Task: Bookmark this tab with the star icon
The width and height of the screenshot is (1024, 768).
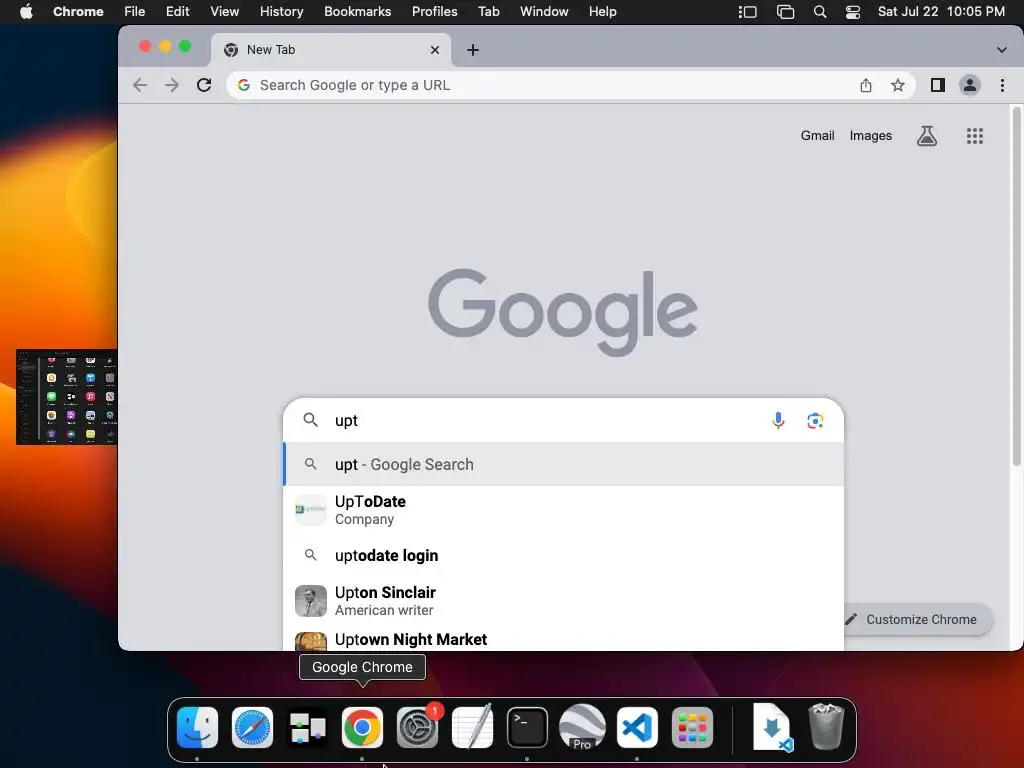Action: click(898, 85)
